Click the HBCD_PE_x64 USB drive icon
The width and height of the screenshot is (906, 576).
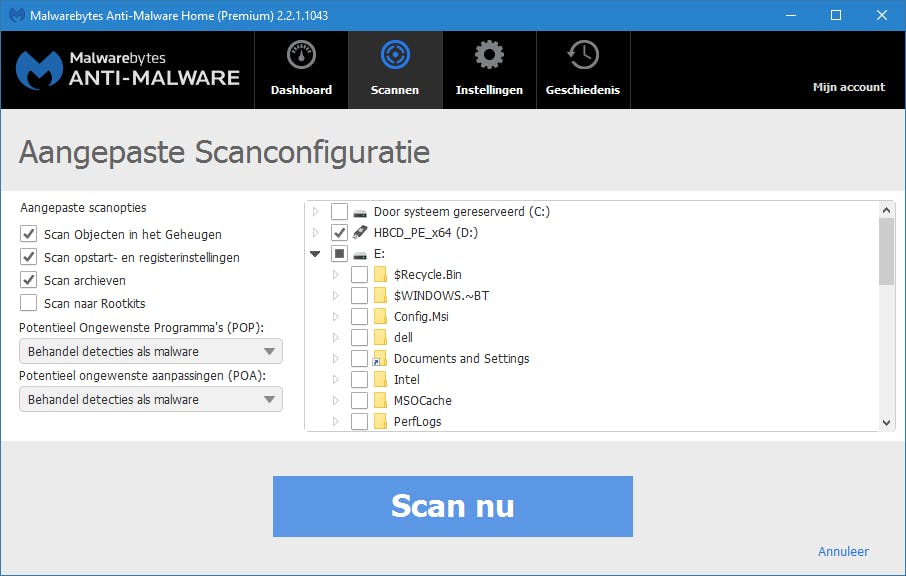[x=360, y=232]
